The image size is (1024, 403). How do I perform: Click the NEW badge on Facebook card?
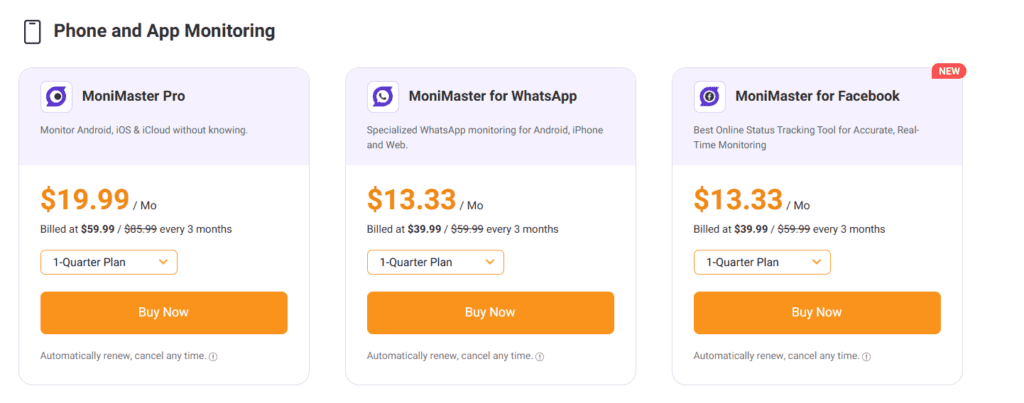[948, 71]
